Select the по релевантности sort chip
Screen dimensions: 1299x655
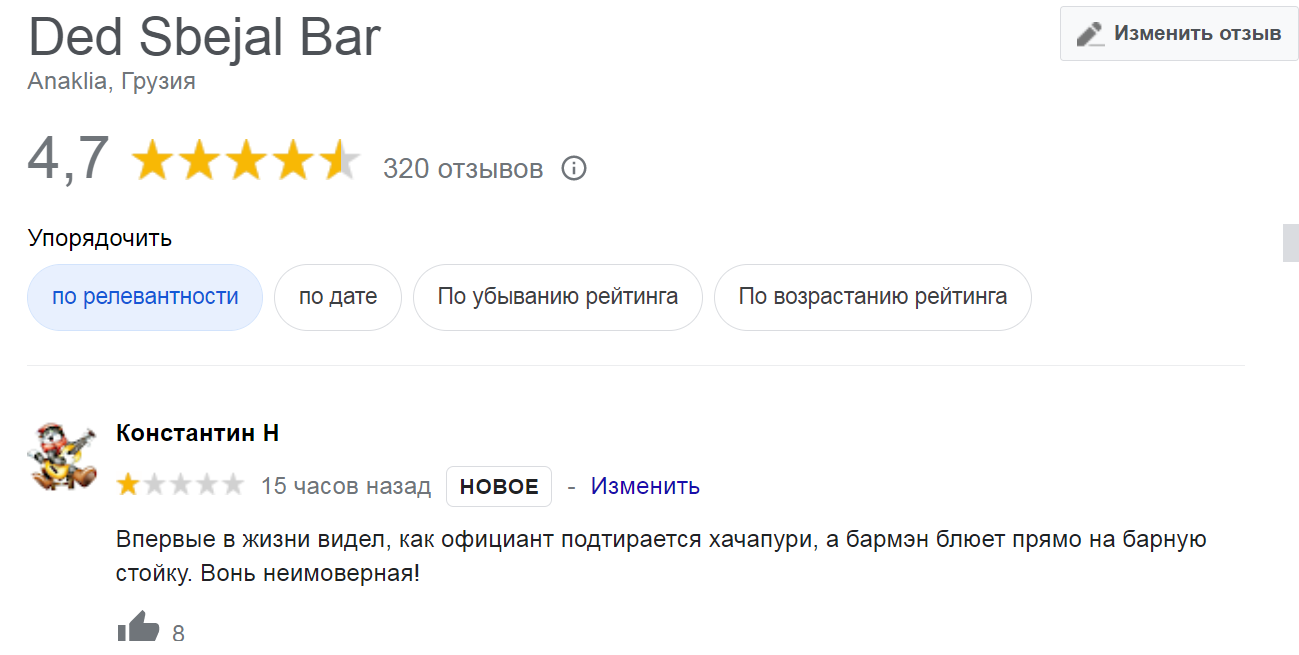click(x=145, y=297)
